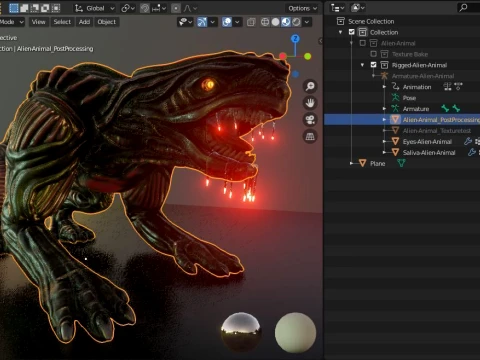Expand the Eyes-Alien-Animal object row
This screenshot has height=360, width=480.
click(x=384, y=142)
